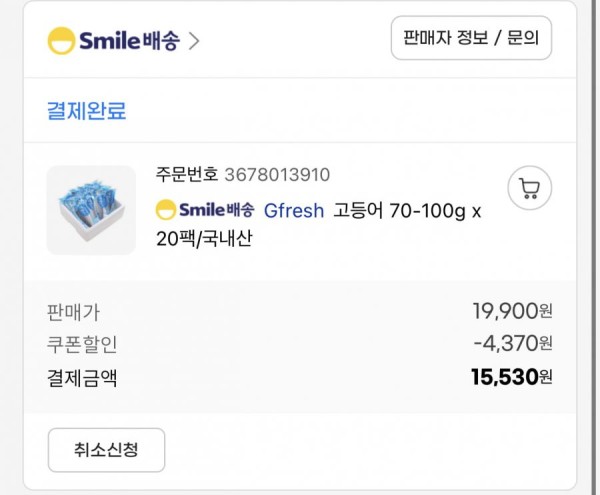
Task: Click the 결제금액 label
Action: pos(82,378)
